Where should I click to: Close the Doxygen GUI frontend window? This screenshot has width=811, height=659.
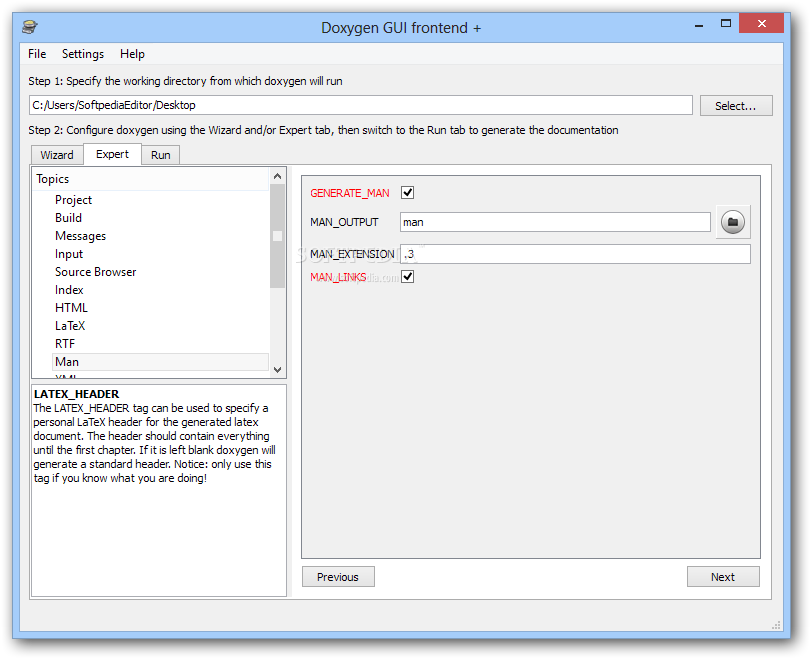pos(761,23)
